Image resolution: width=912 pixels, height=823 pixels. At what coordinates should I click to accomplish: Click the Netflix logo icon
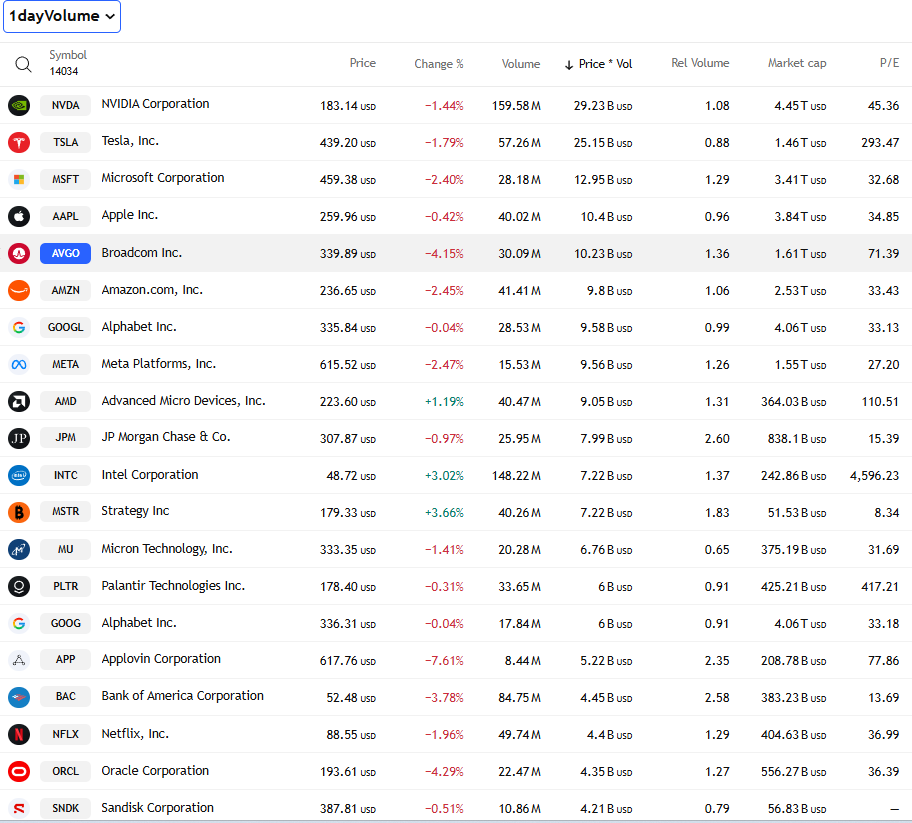click(x=19, y=734)
